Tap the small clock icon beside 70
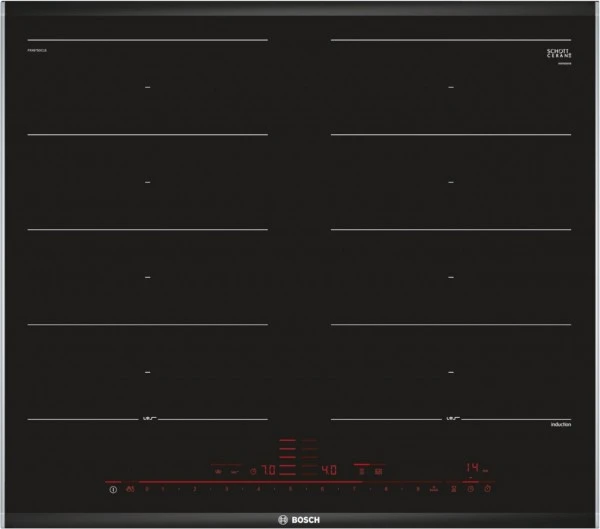600x529 pixels. [252, 469]
